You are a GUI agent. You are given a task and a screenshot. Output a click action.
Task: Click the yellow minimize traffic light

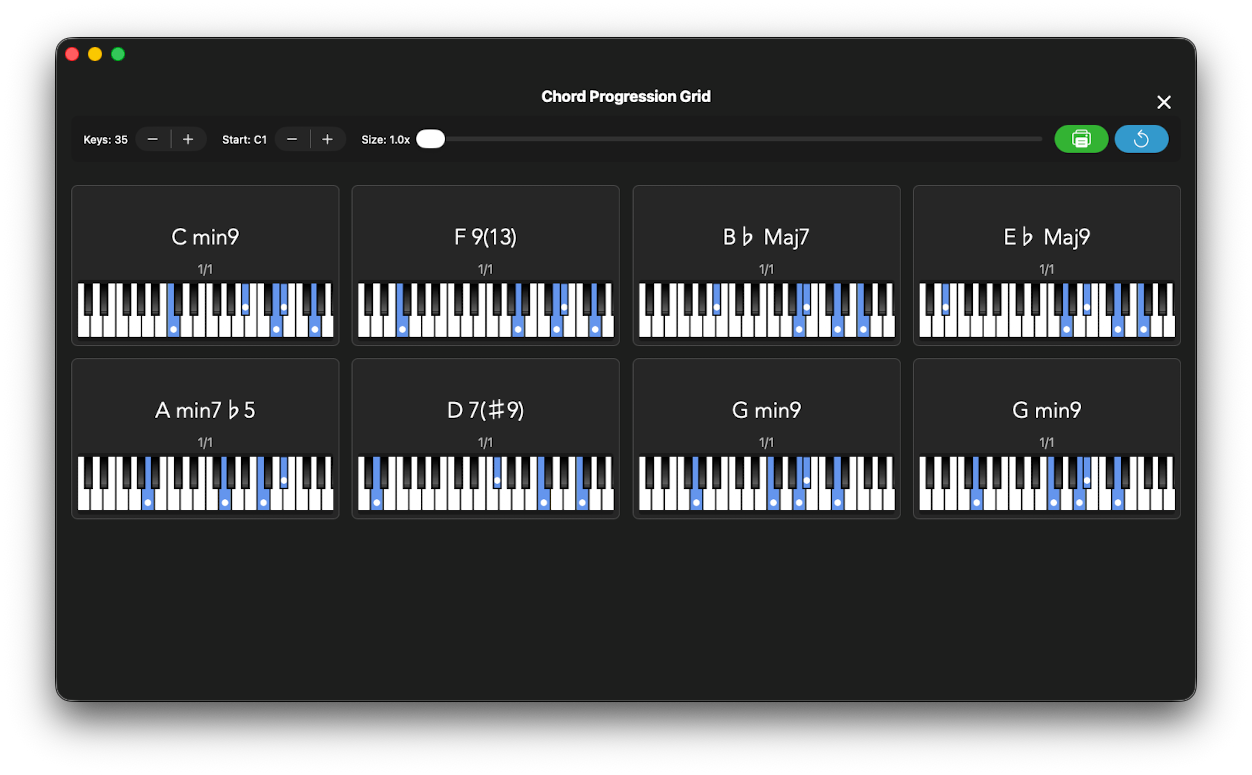(94, 54)
